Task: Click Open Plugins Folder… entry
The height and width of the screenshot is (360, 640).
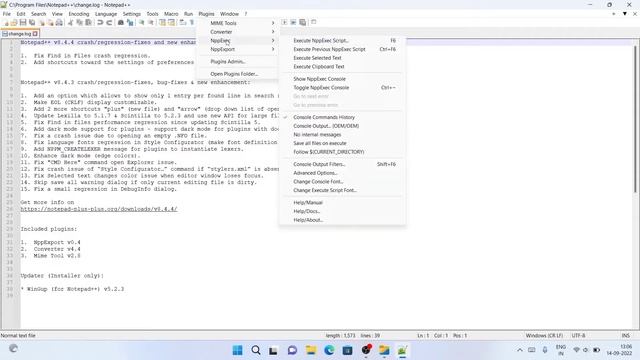Action: click(238, 74)
